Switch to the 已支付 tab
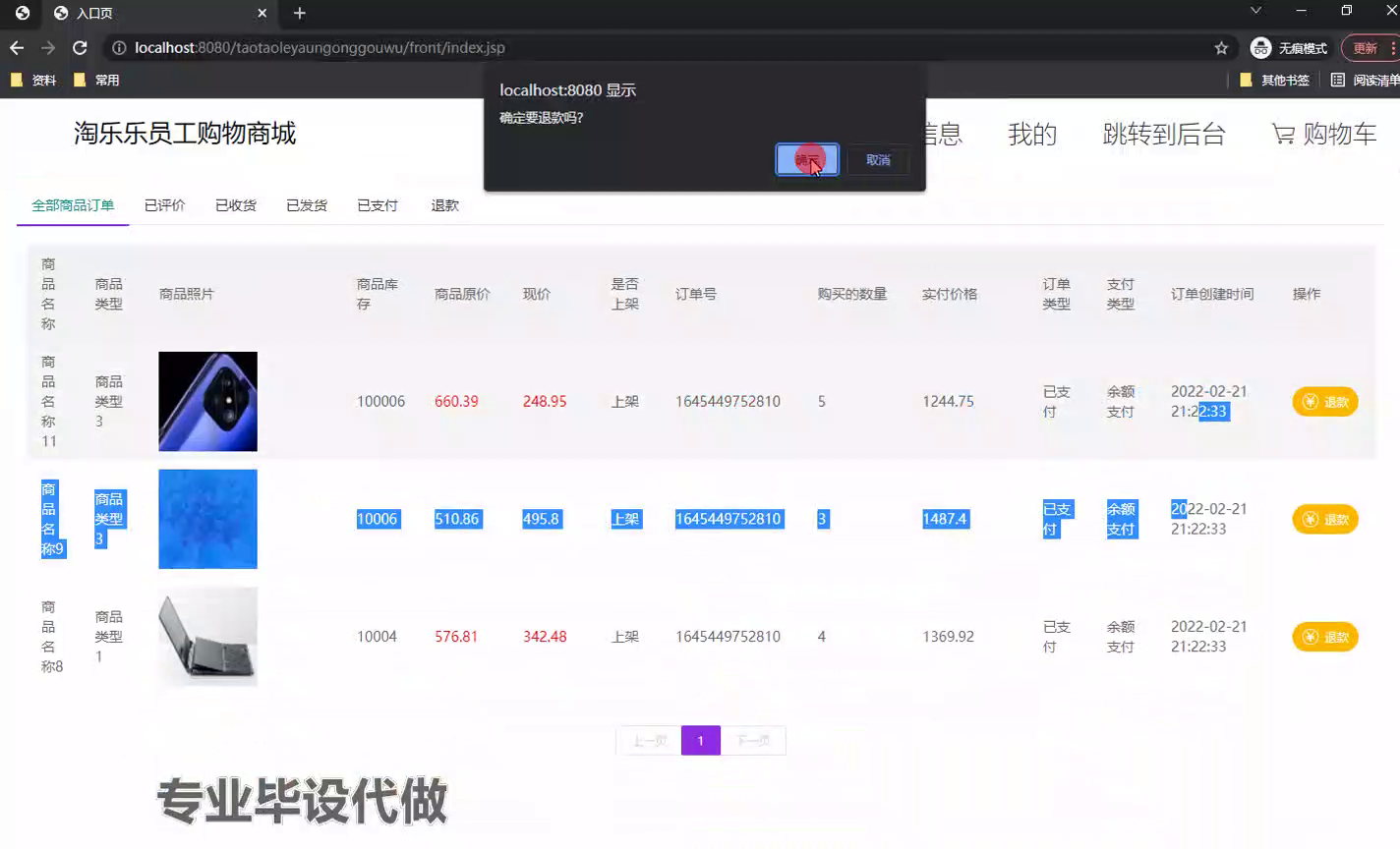1400x849 pixels. 378,205
